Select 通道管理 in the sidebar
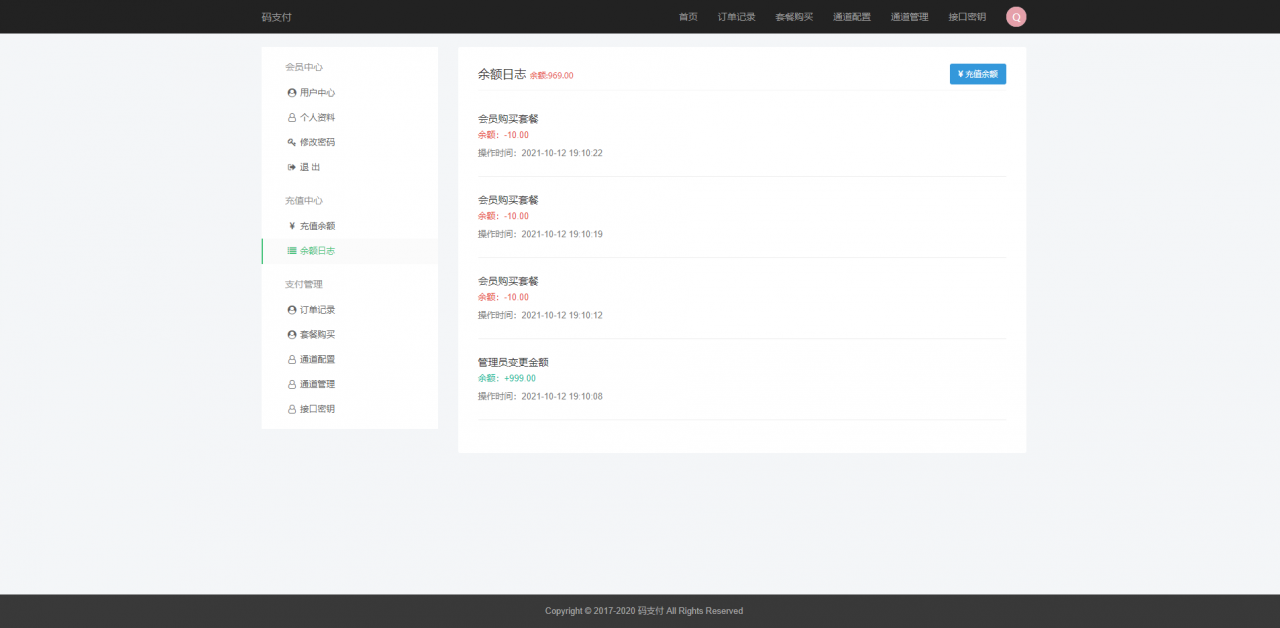 pyautogui.click(x=317, y=383)
